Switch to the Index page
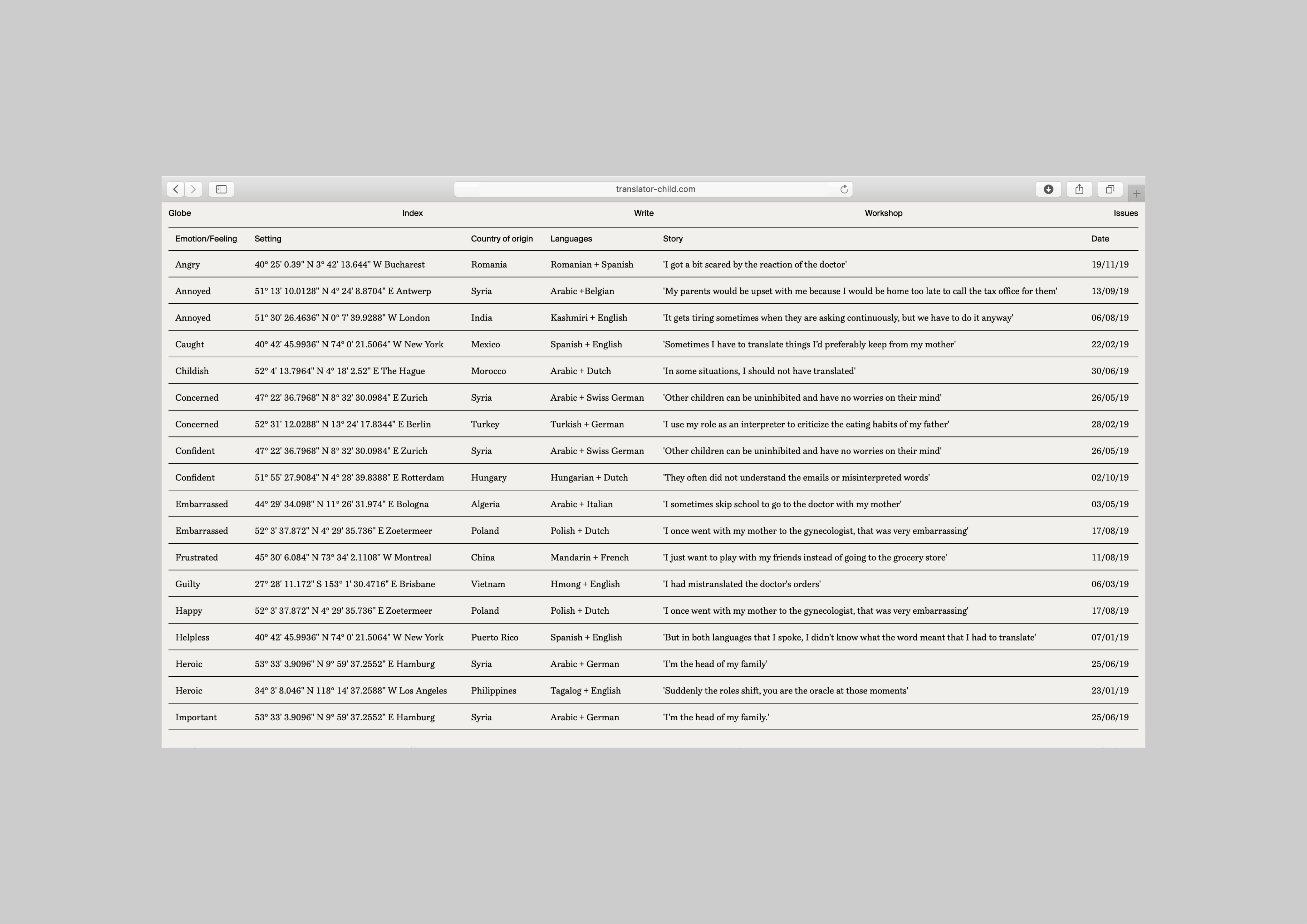1307x924 pixels. point(412,213)
